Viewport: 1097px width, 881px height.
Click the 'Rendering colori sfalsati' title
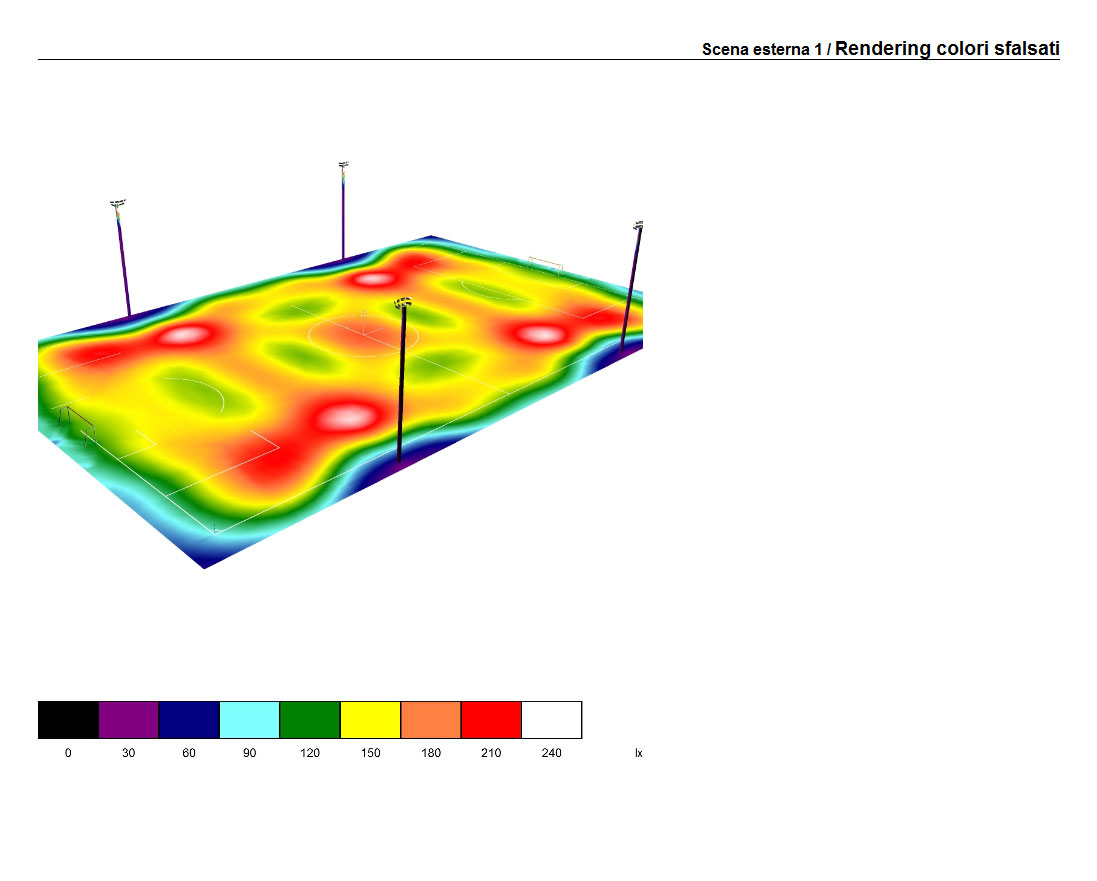pyautogui.click(x=947, y=48)
